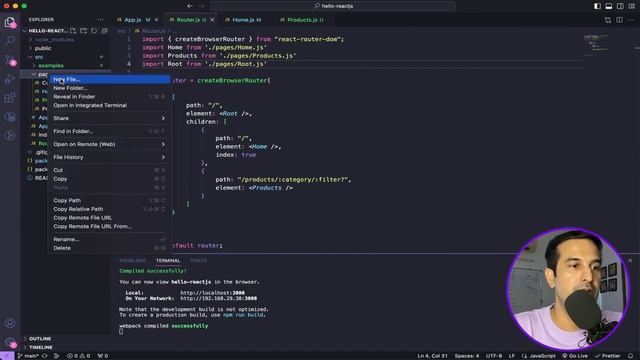
Task: Go back using navigation arrow
Action: tap(190, 6)
